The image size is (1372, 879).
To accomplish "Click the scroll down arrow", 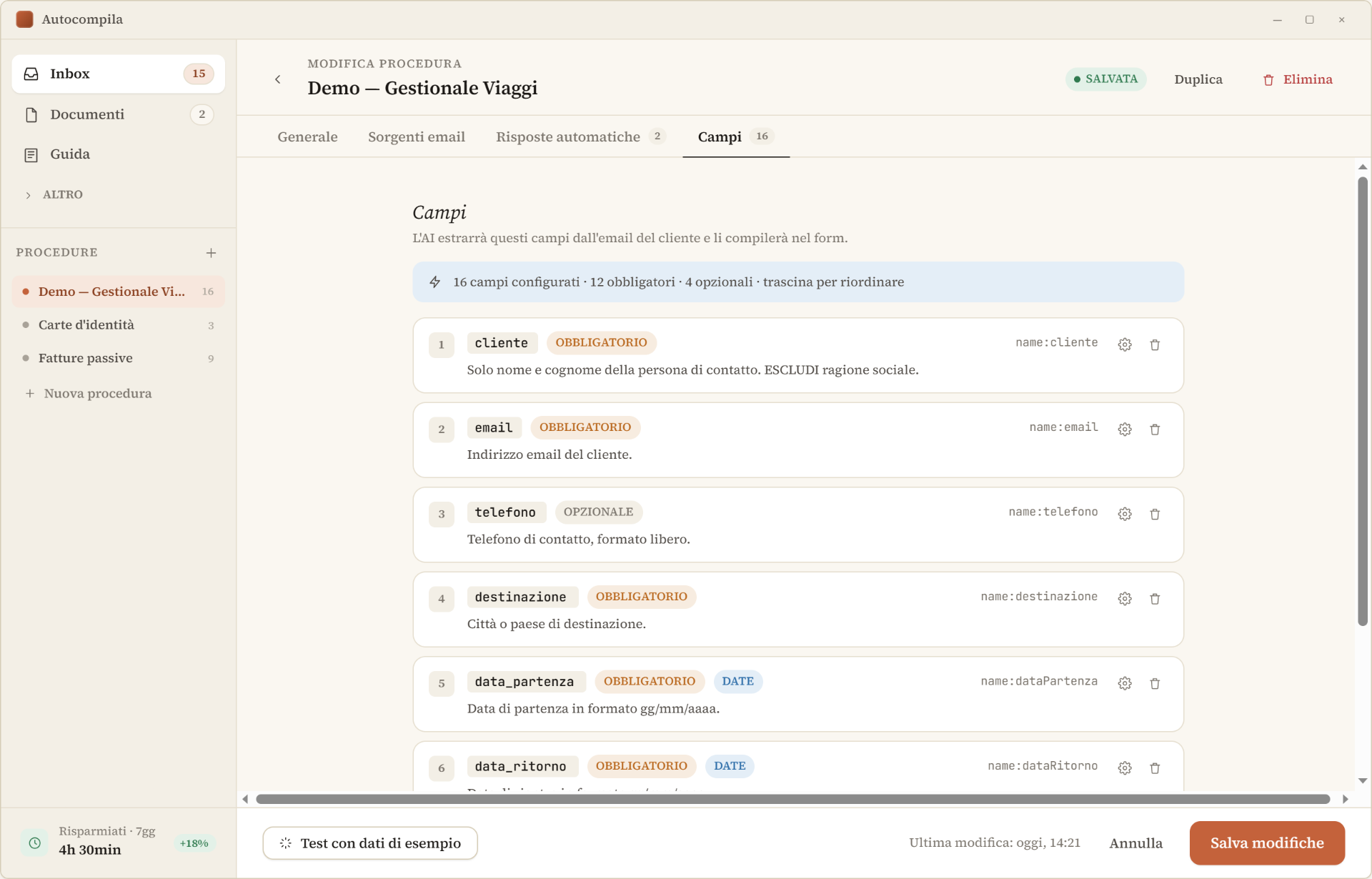I will 1363,781.
